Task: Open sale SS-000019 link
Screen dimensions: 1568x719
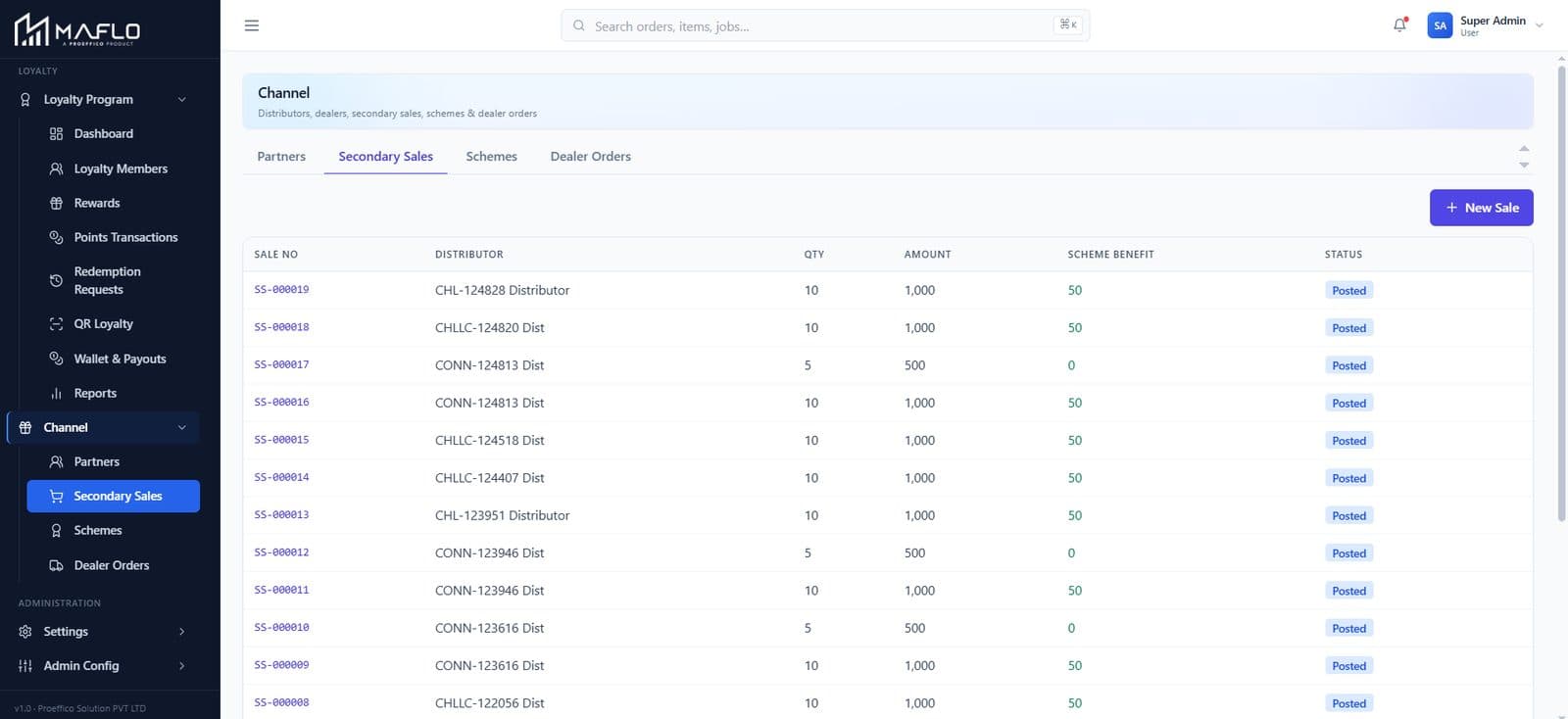Action: tap(281, 290)
